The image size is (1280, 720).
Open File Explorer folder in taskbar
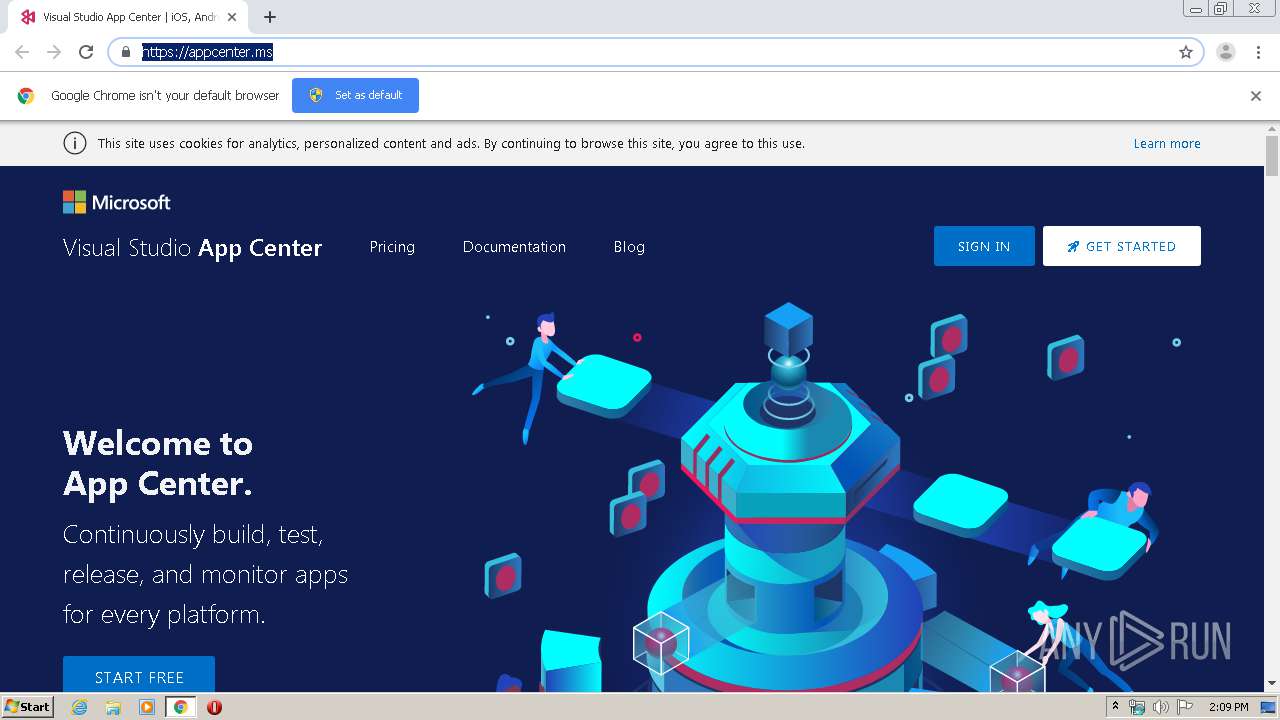tap(113, 707)
